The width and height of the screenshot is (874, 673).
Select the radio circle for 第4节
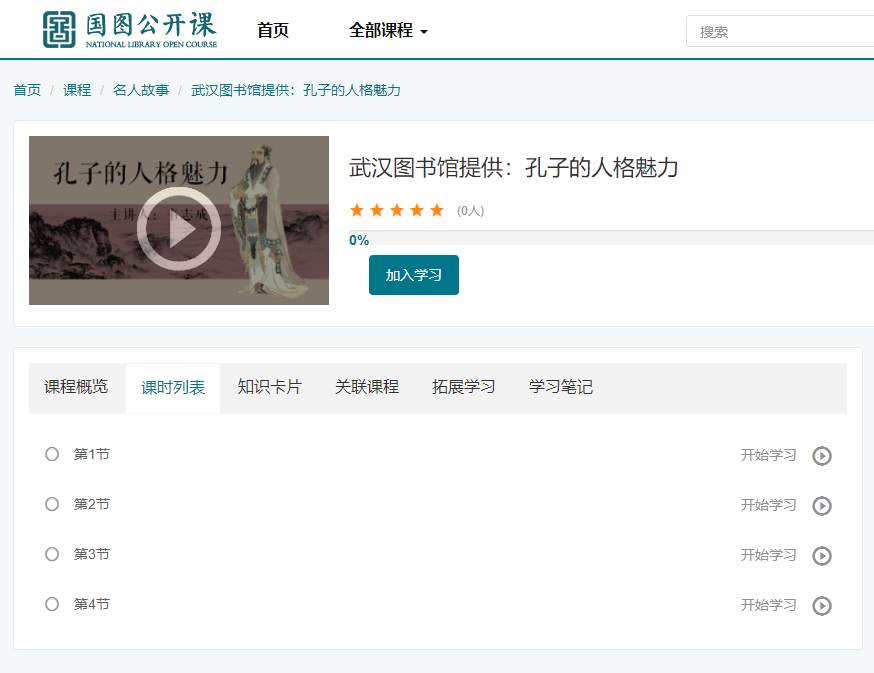click(52, 604)
